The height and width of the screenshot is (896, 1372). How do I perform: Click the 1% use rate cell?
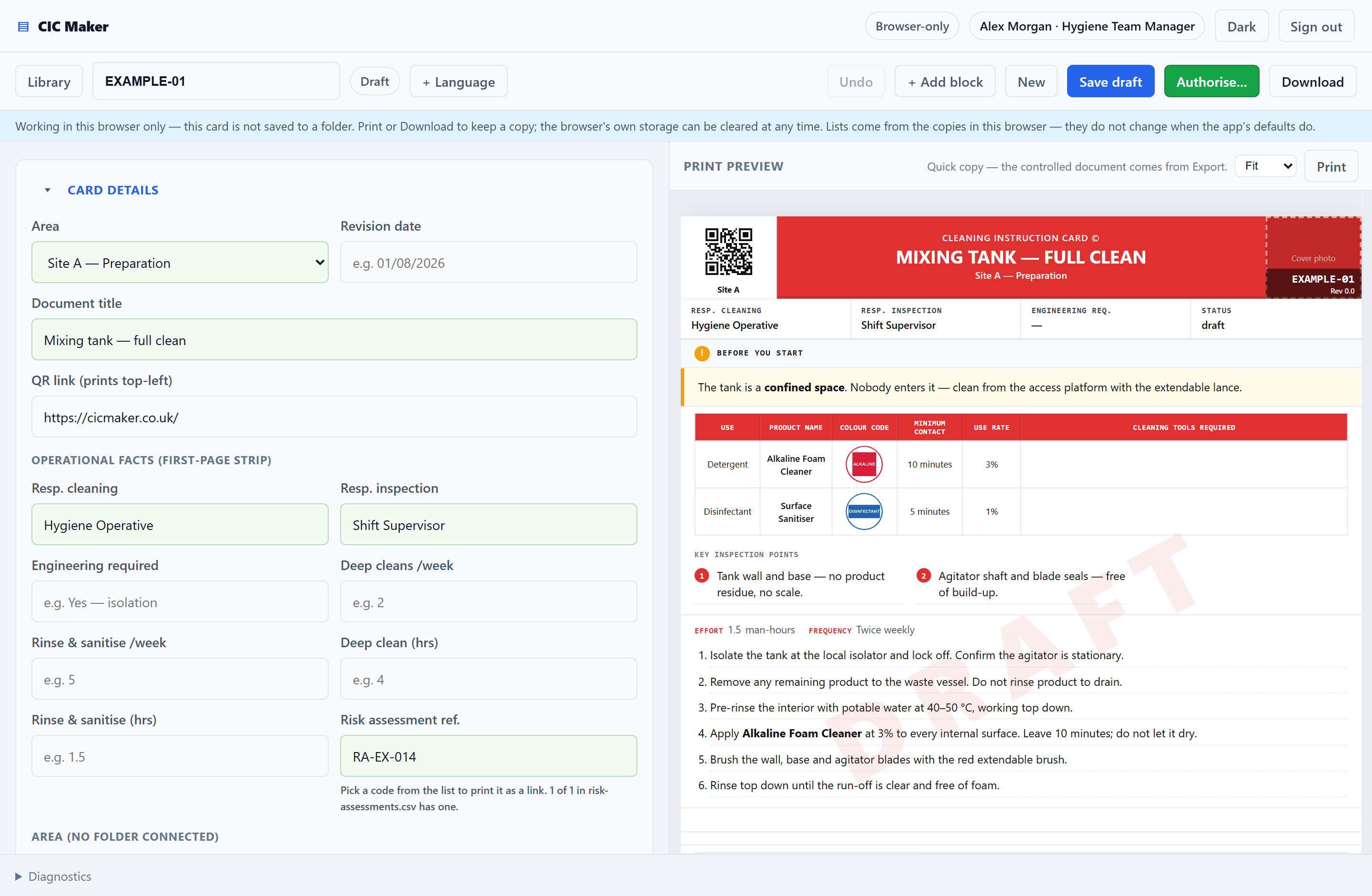tap(991, 512)
